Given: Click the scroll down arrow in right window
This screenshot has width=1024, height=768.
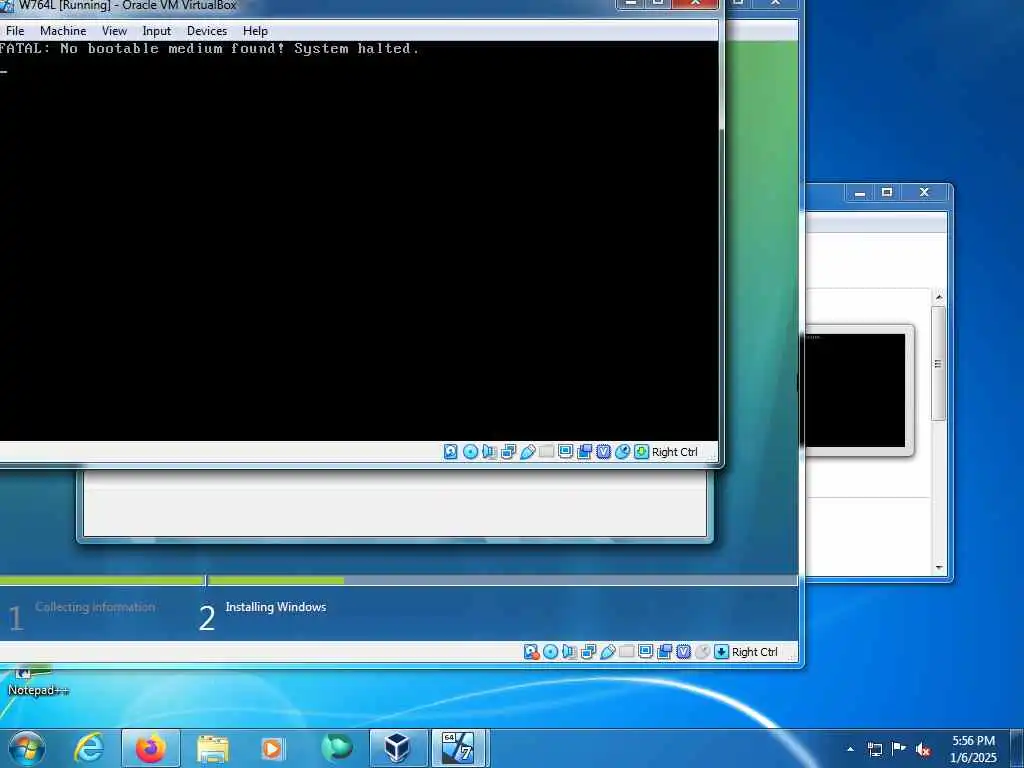Looking at the screenshot, I should (x=938, y=568).
